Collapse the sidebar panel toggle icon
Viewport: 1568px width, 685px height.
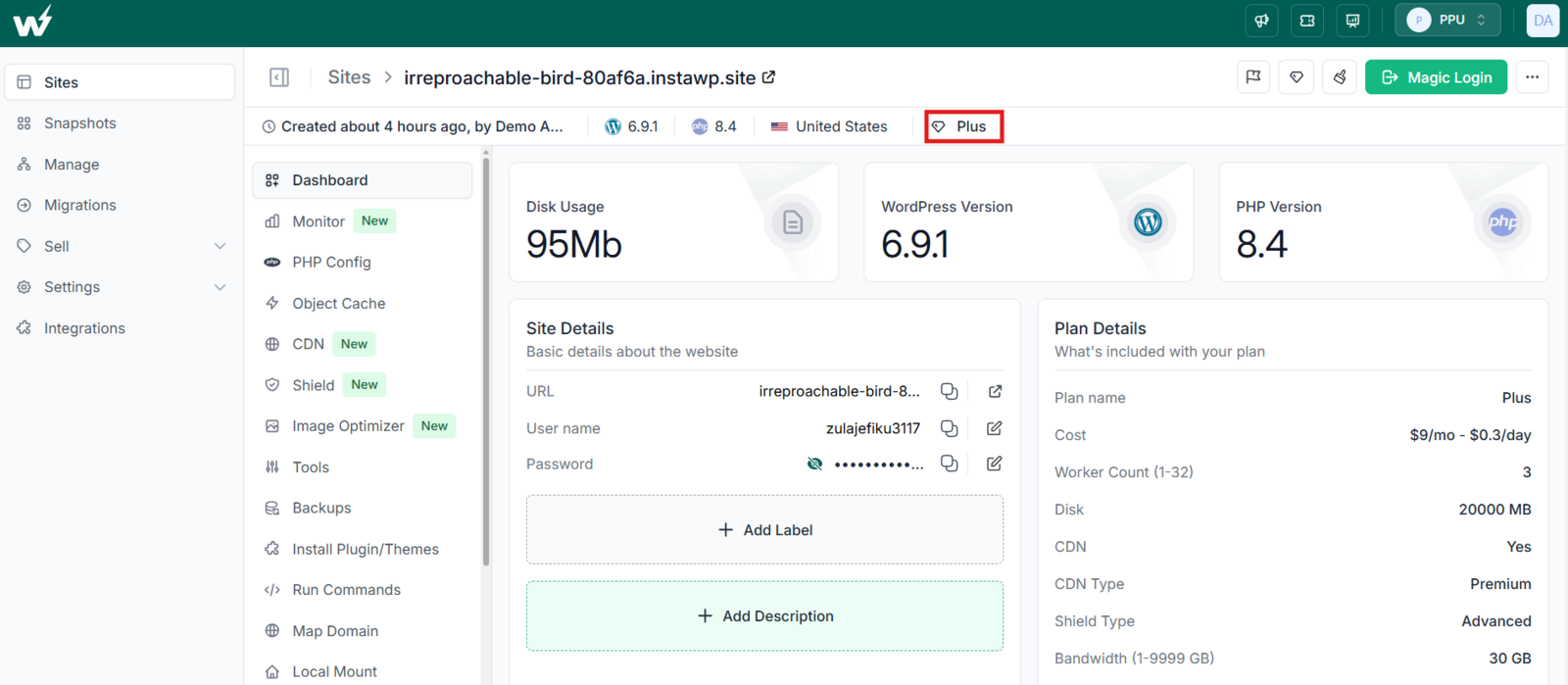point(279,77)
